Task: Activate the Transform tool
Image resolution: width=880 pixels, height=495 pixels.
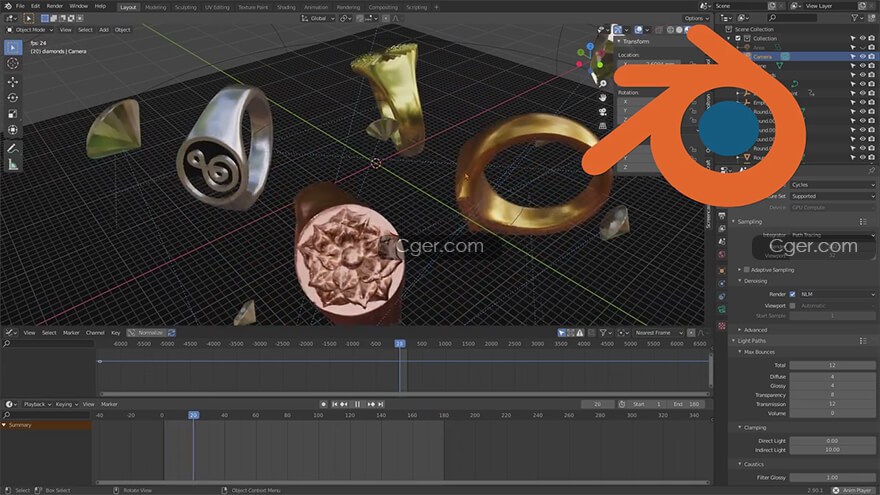Action: [12, 130]
